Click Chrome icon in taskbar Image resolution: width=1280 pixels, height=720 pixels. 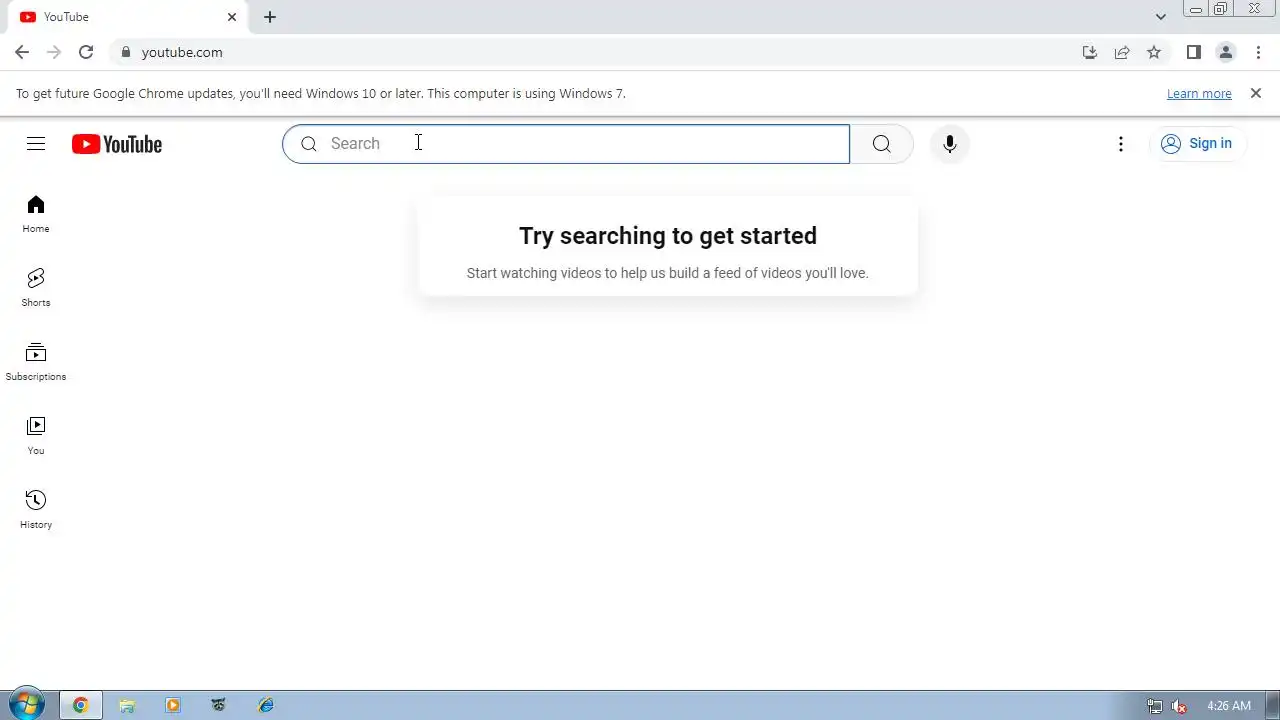[81, 705]
